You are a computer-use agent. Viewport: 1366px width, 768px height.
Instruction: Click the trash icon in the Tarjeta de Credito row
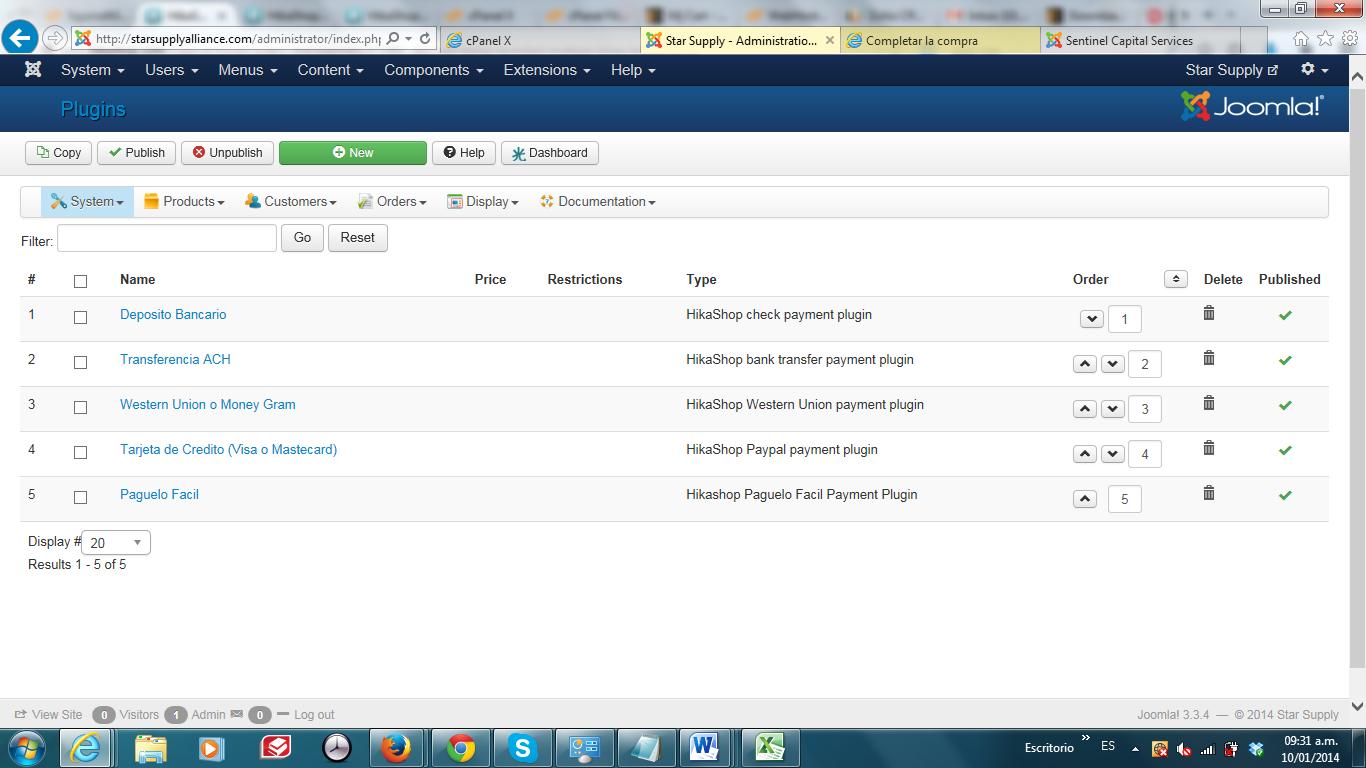point(1209,448)
